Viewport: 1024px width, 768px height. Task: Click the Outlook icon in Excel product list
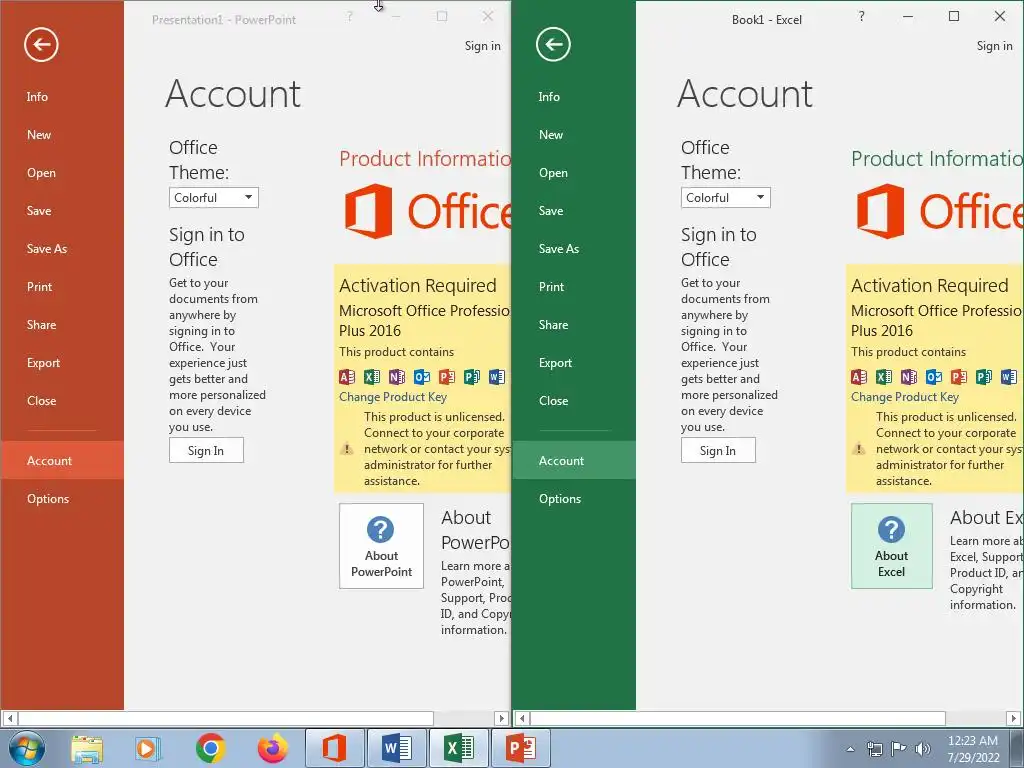click(934, 377)
